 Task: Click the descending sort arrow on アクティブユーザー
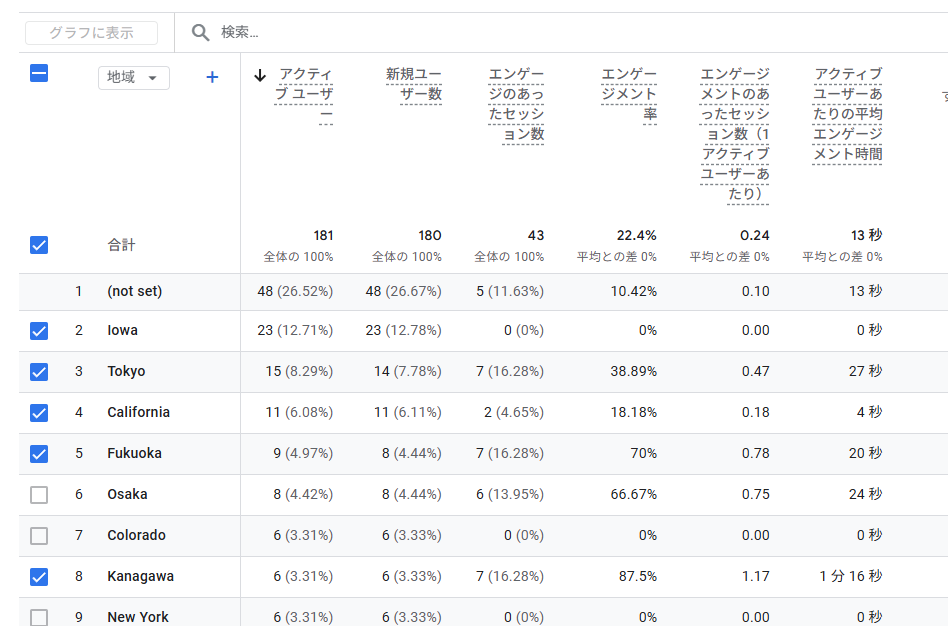(x=260, y=76)
